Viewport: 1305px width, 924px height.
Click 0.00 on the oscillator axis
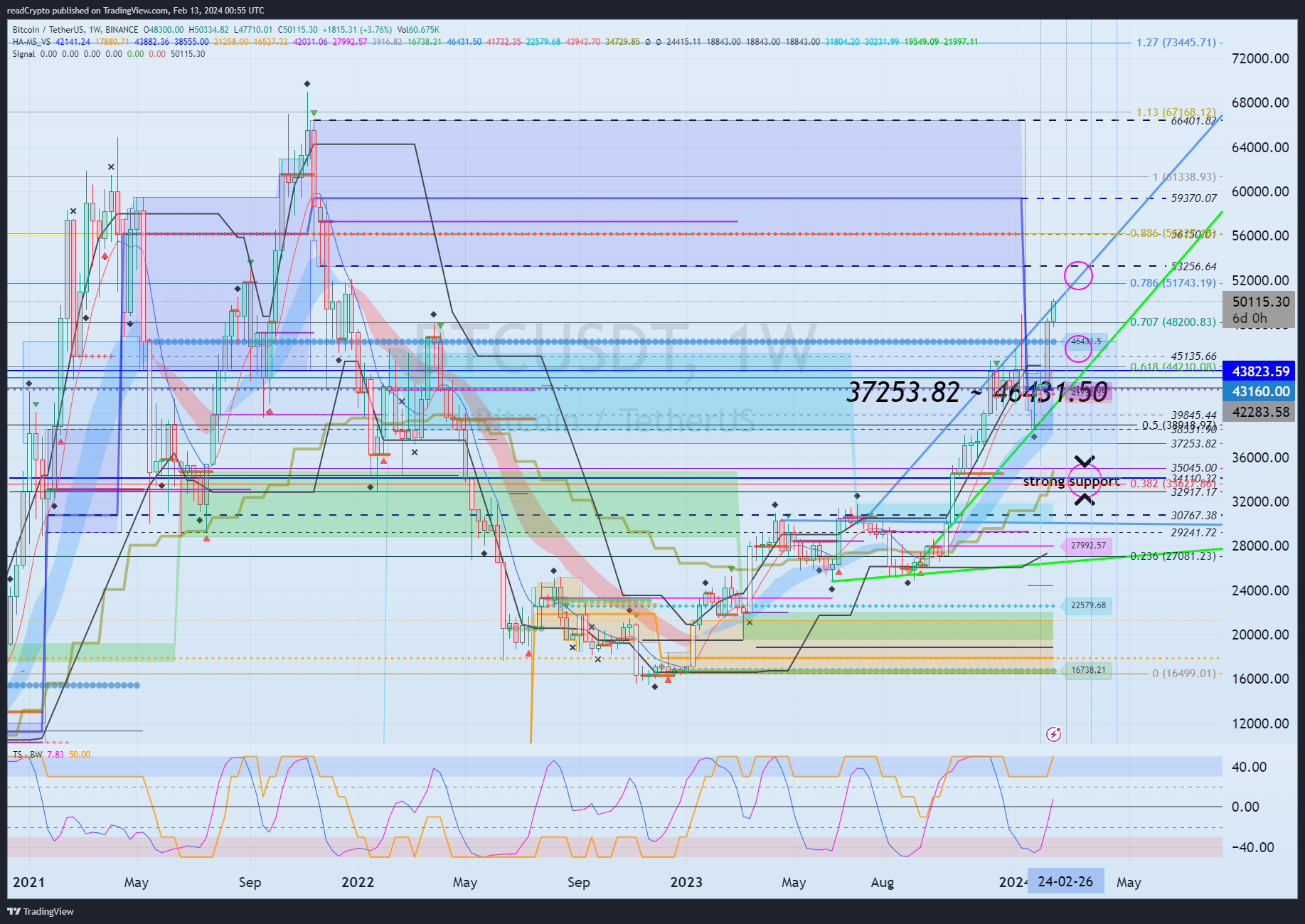[x=1245, y=807]
